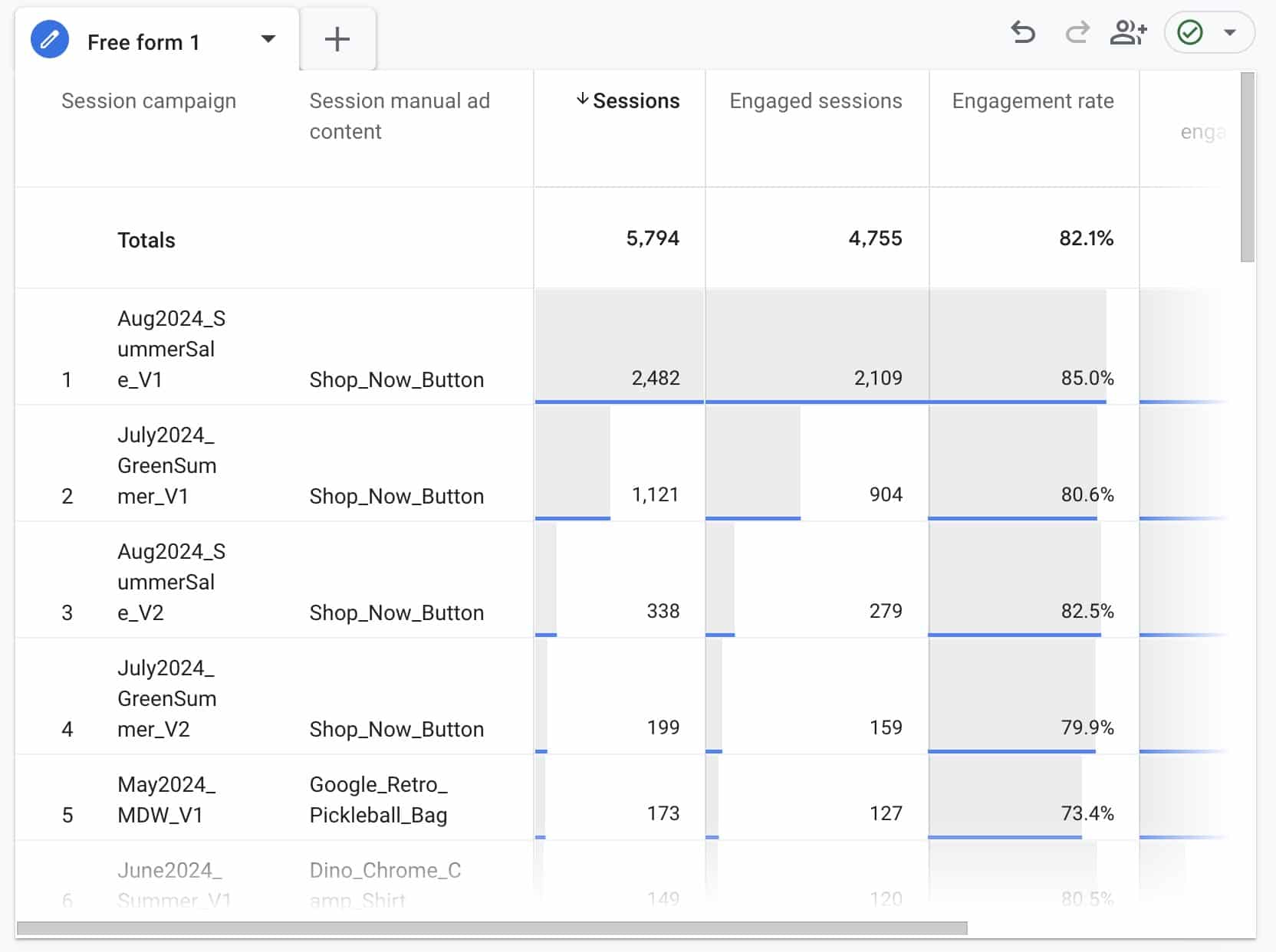Sort by the Engaged sessions column header
The image size is (1276, 952).
pyautogui.click(x=815, y=100)
